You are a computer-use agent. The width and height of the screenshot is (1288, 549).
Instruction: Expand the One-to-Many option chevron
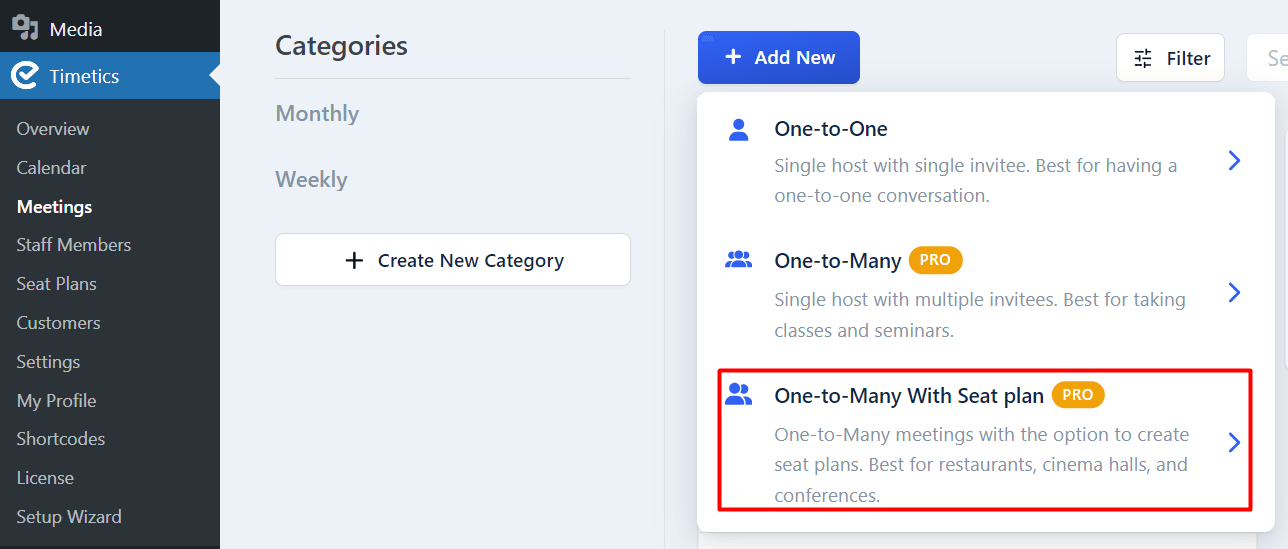(x=1234, y=292)
